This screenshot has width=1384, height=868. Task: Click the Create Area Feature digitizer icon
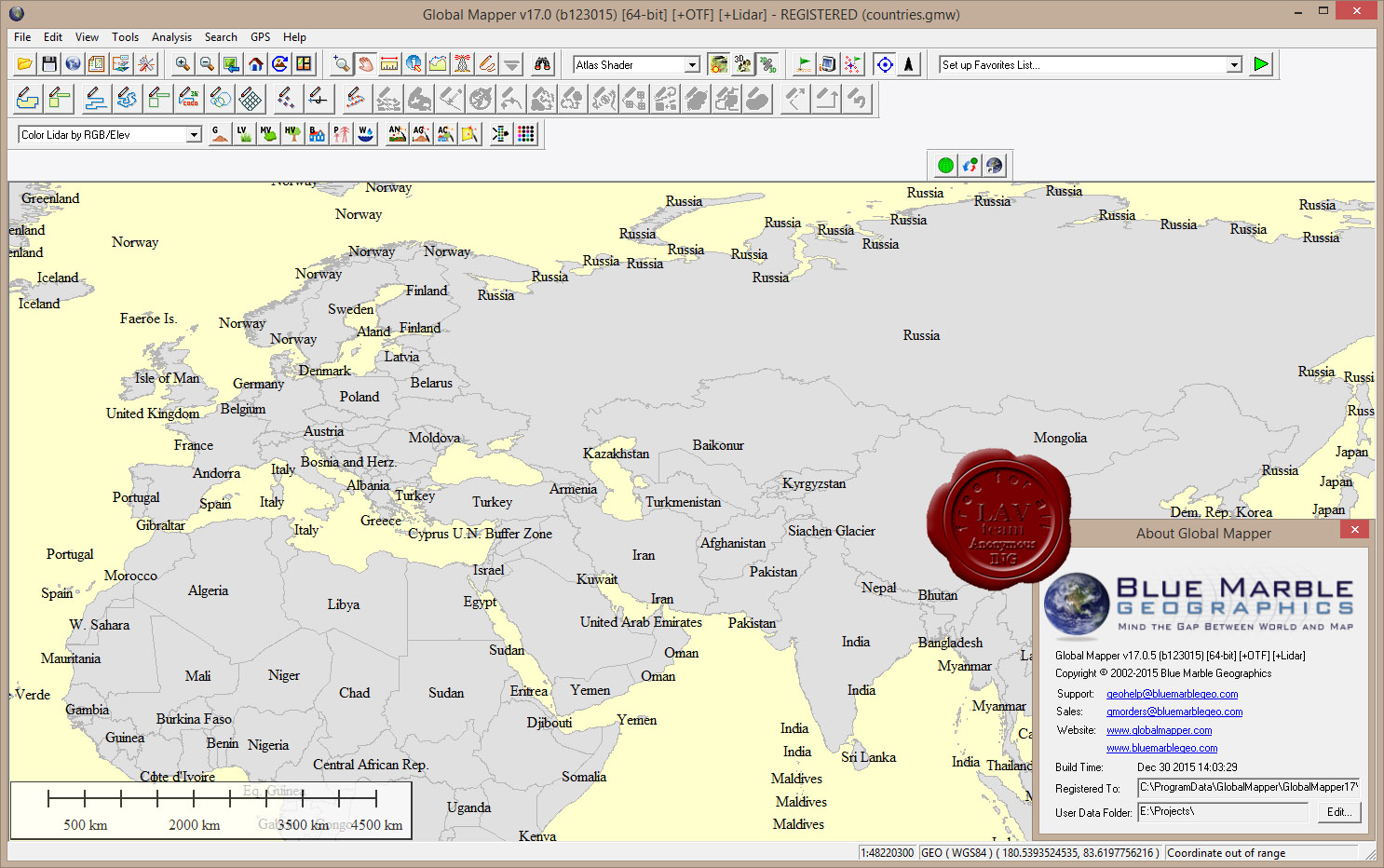(x=28, y=99)
